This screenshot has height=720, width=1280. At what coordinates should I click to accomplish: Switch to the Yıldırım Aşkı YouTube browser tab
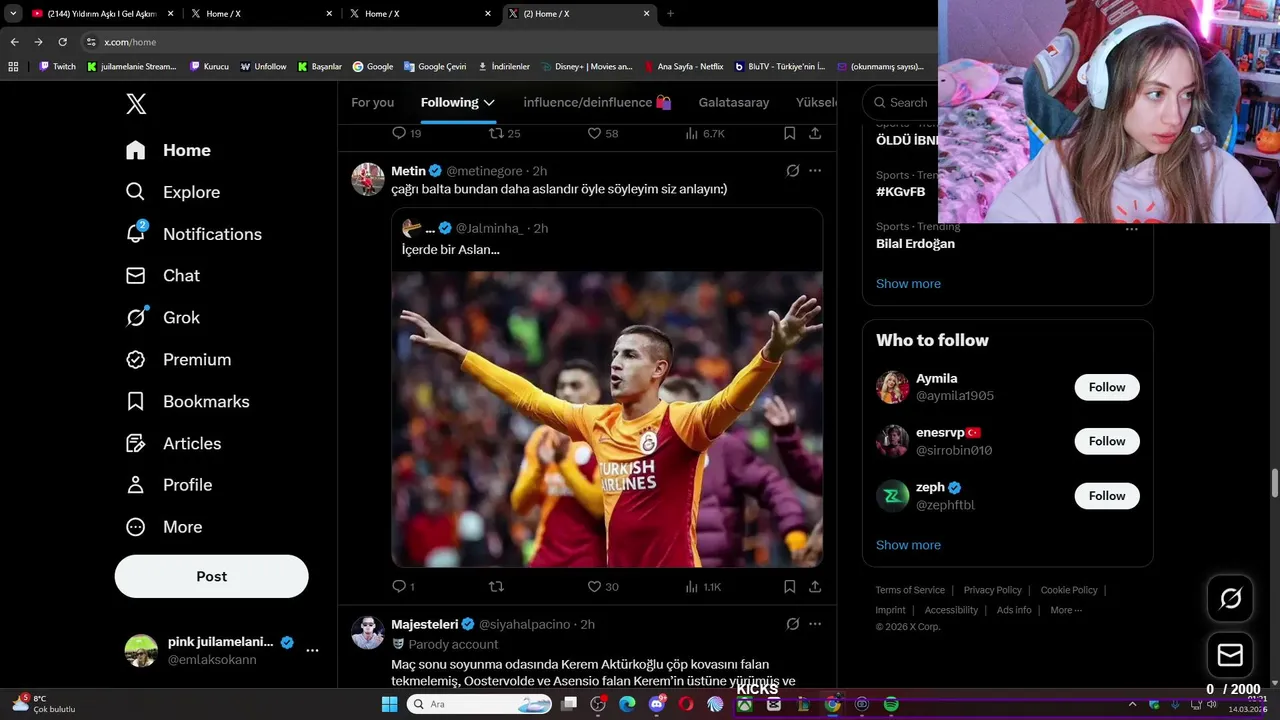point(100,14)
